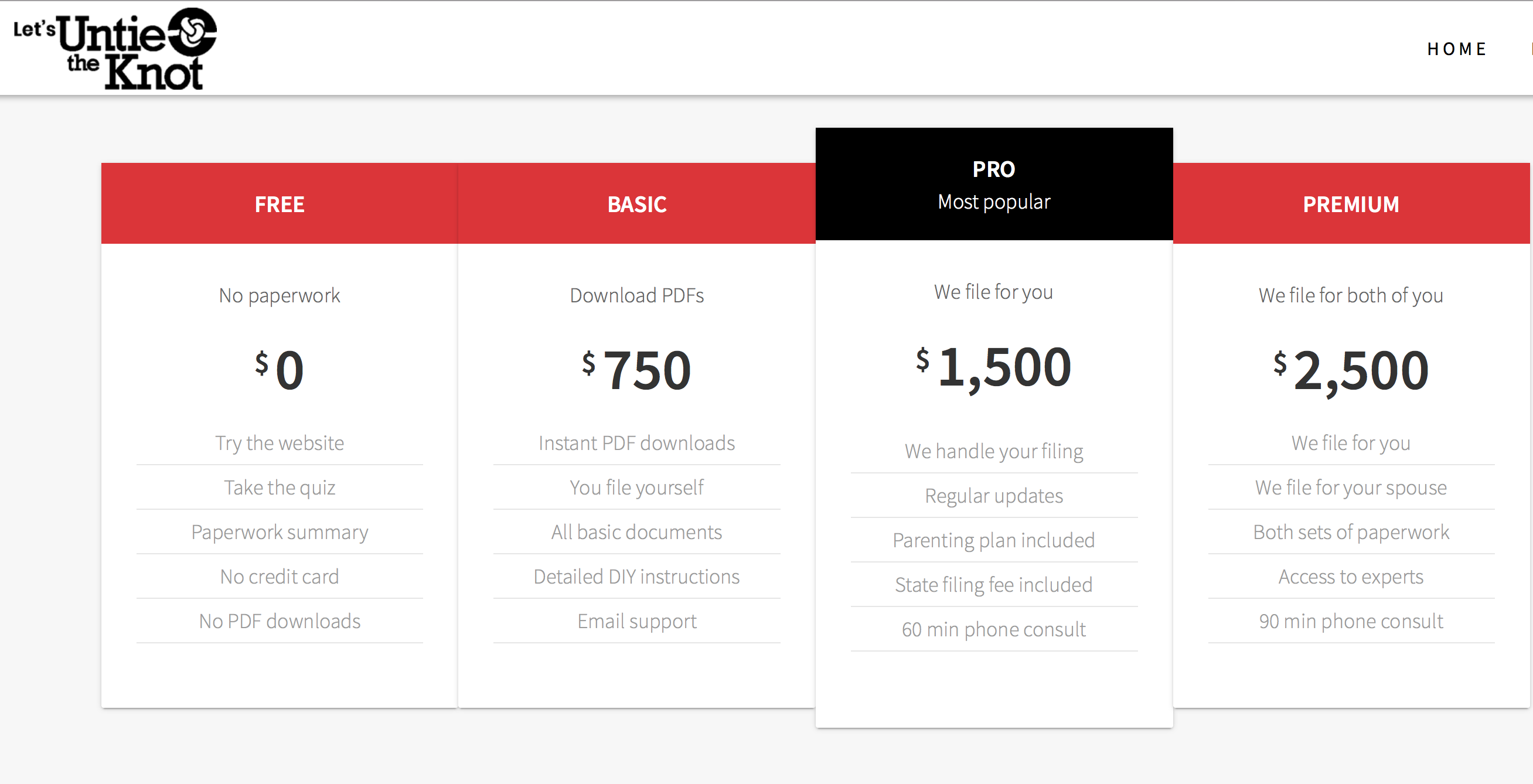Viewport: 1533px width, 784px height.
Task: Click 'We file for your spouse' row
Action: 1351,487
